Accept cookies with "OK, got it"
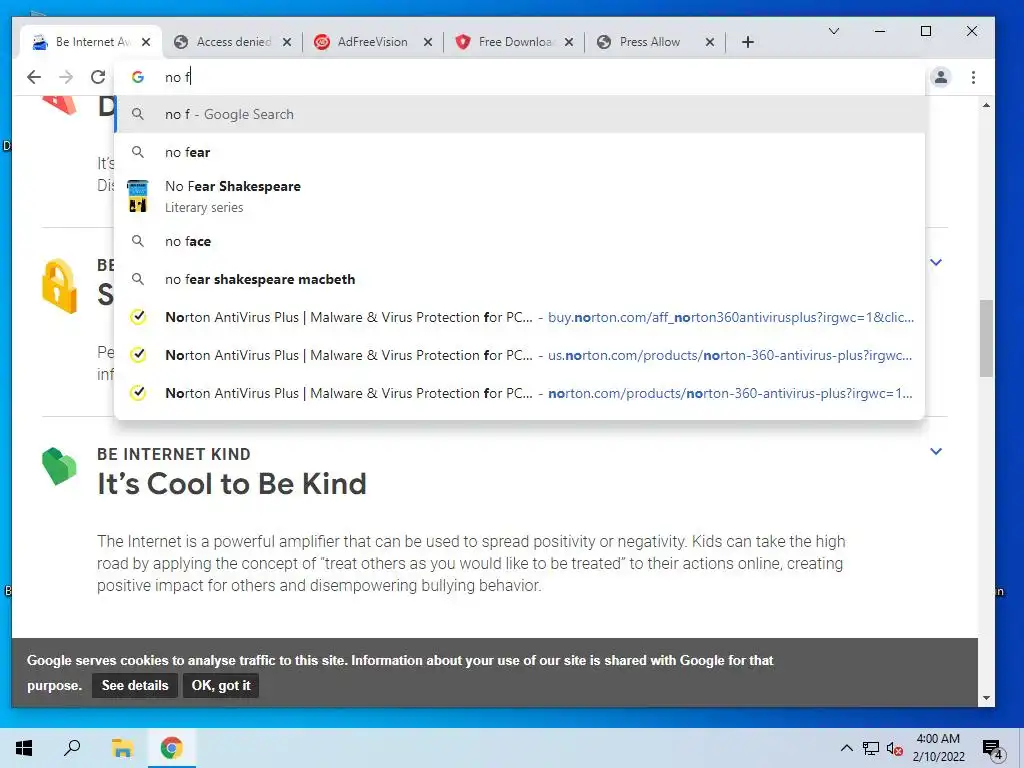This screenshot has width=1024, height=768. [x=221, y=685]
